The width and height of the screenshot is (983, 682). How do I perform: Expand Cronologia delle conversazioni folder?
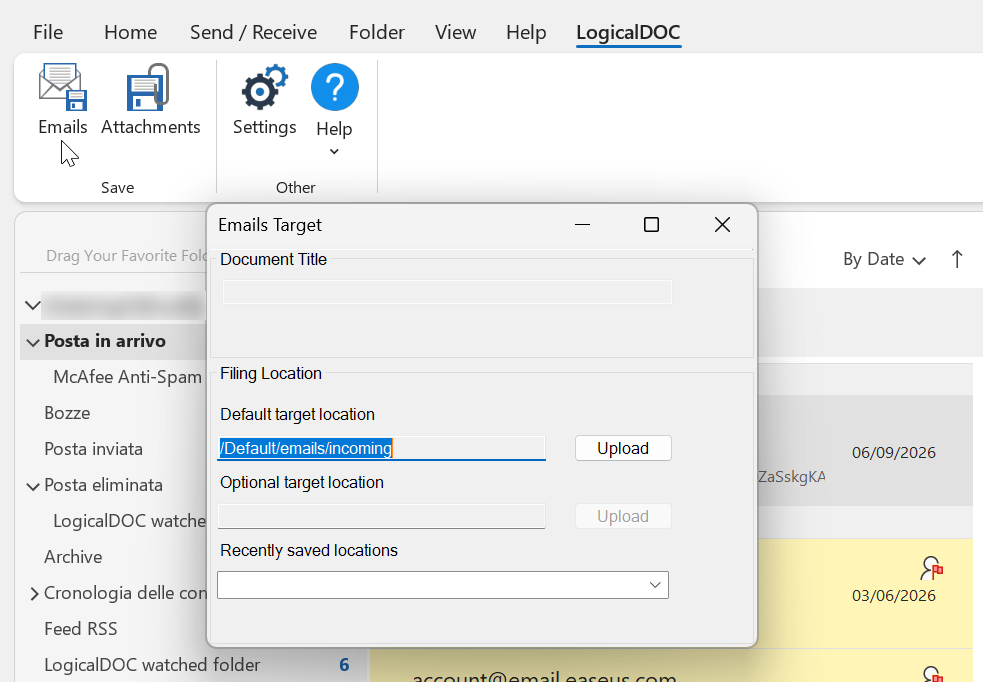click(34, 594)
